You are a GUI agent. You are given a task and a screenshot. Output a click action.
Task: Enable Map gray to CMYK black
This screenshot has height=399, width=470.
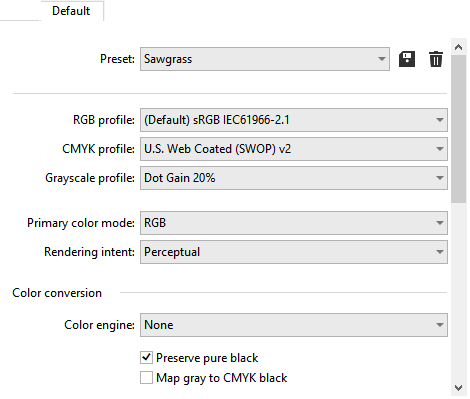click(x=146, y=378)
